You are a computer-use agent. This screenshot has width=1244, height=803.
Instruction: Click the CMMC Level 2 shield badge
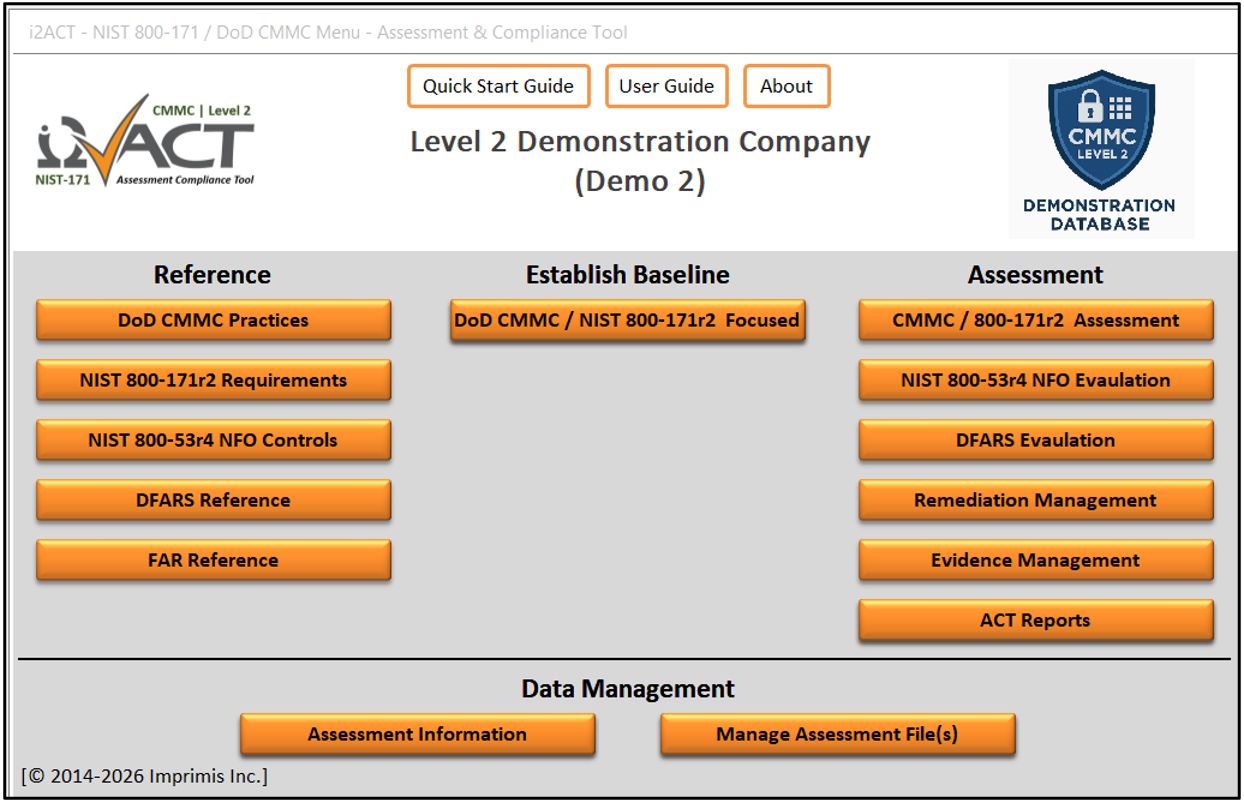coord(1101,128)
